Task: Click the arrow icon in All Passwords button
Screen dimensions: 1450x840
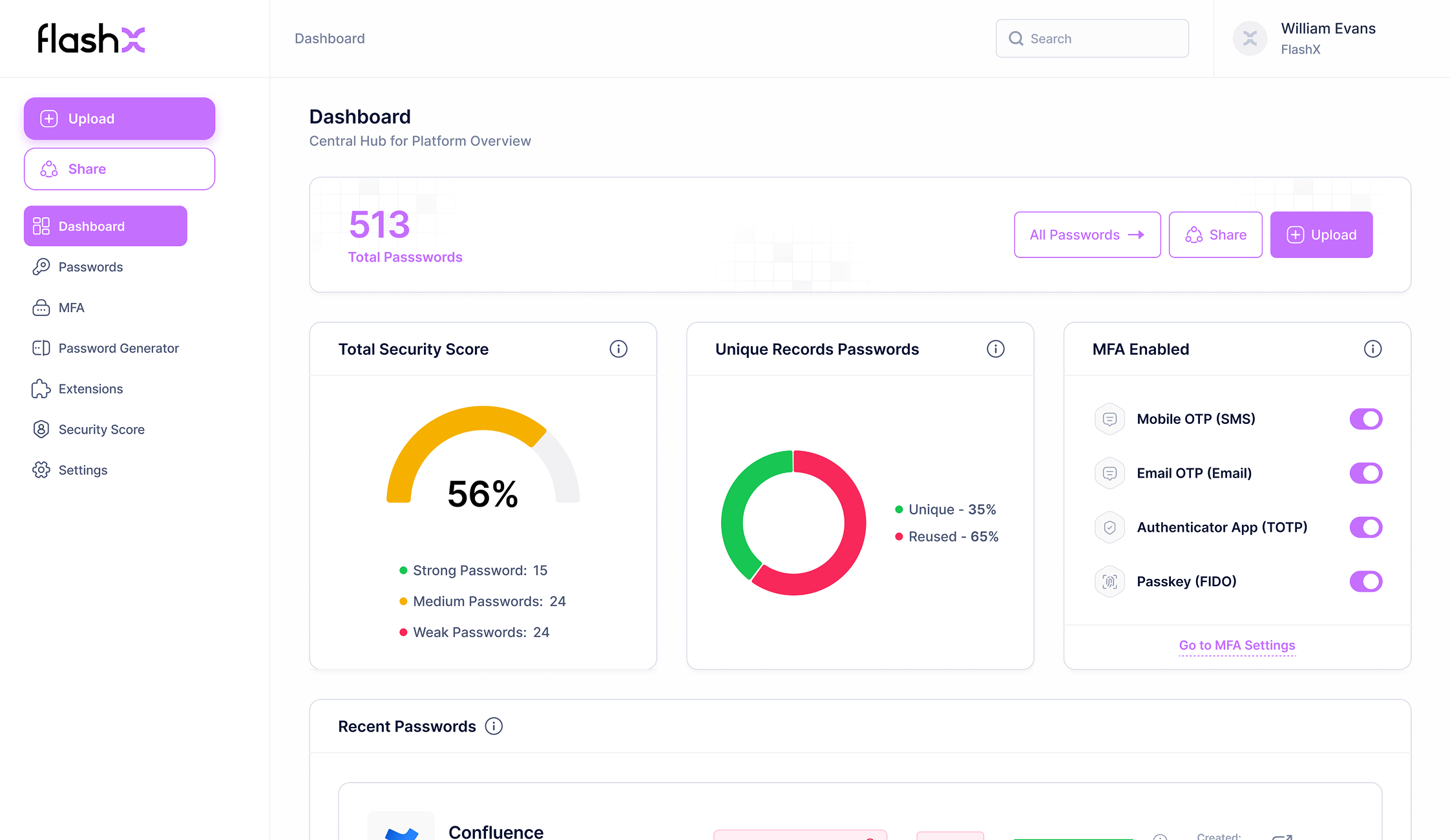Action: (x=1136, y=235)
